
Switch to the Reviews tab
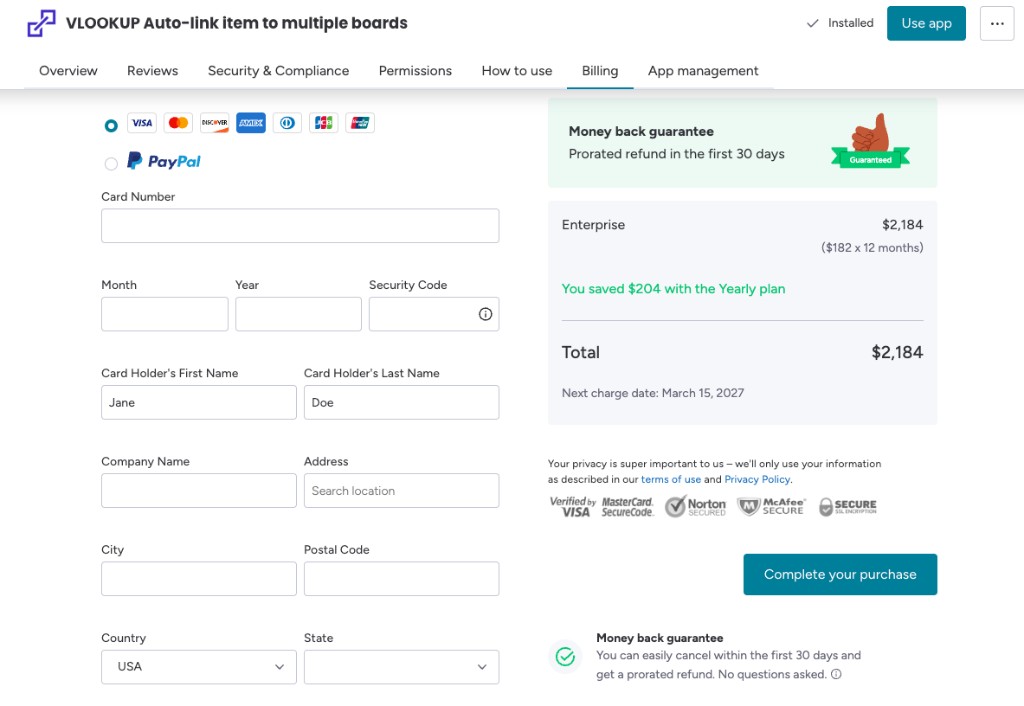point(152,71)
